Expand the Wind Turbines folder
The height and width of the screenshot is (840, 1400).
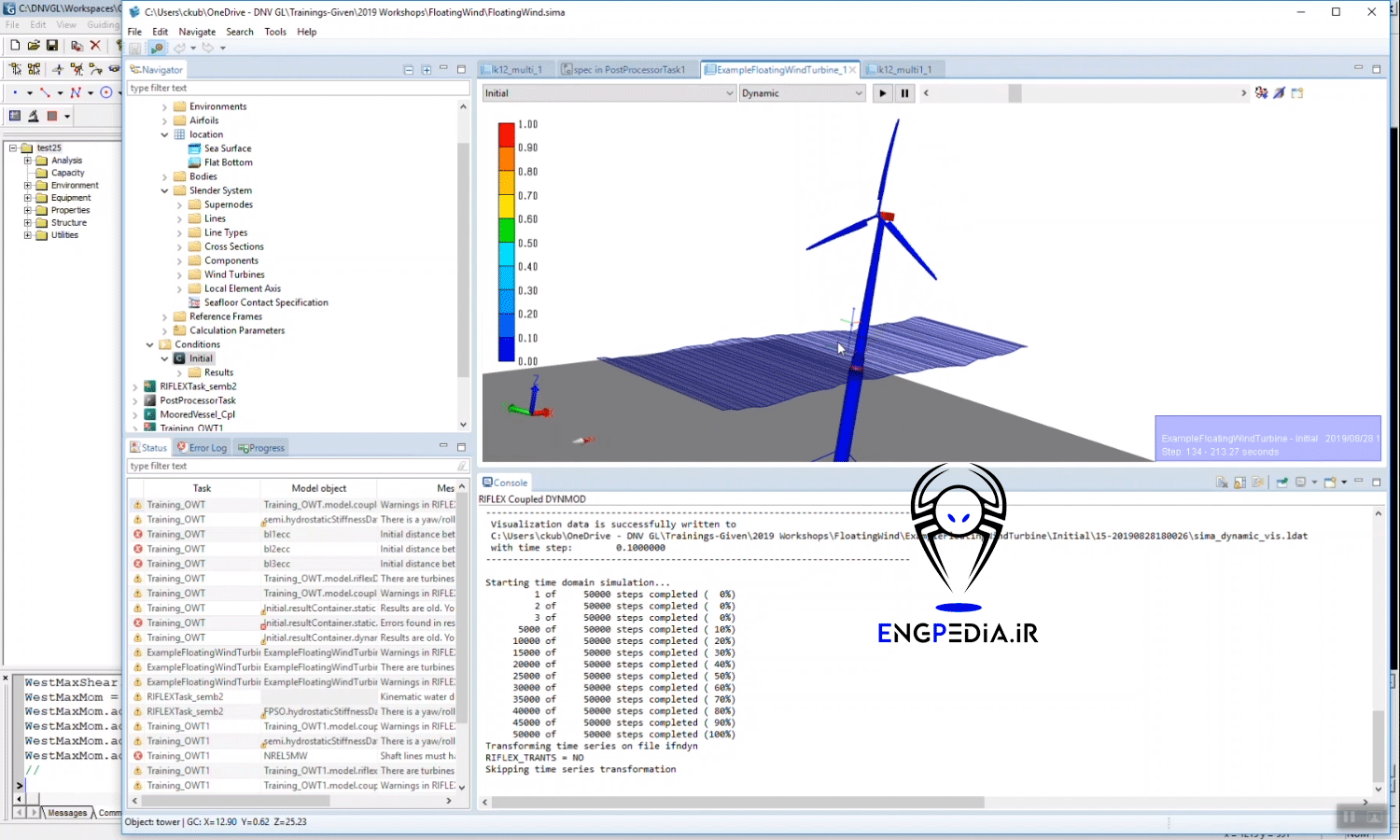point(180,275)
